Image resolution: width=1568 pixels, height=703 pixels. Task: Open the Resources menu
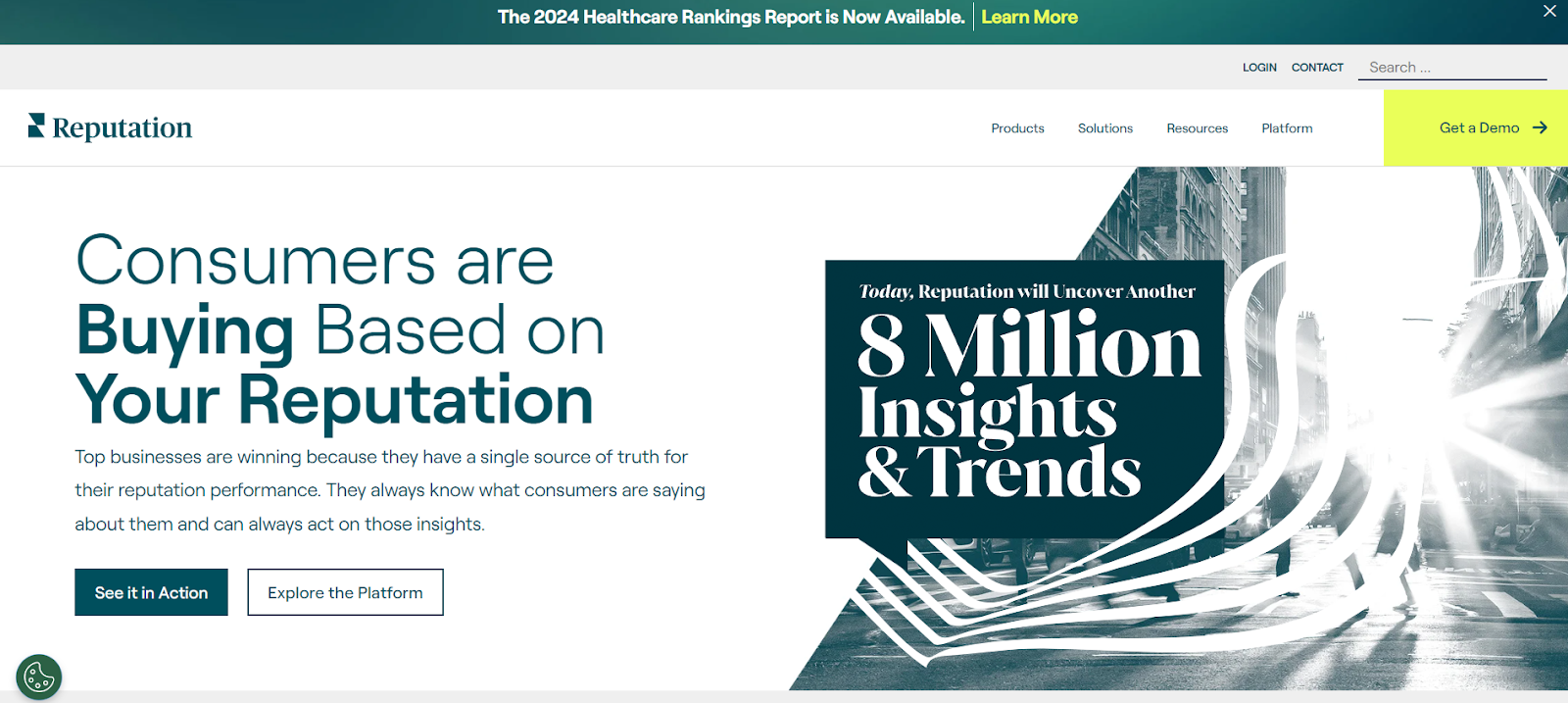1197,128
